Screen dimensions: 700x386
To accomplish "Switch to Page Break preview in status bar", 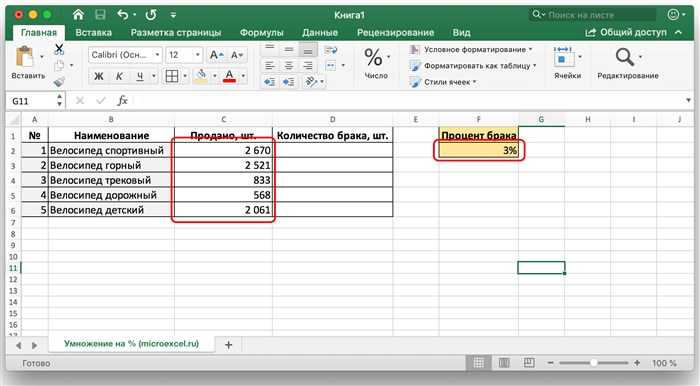I will point(529,363).
